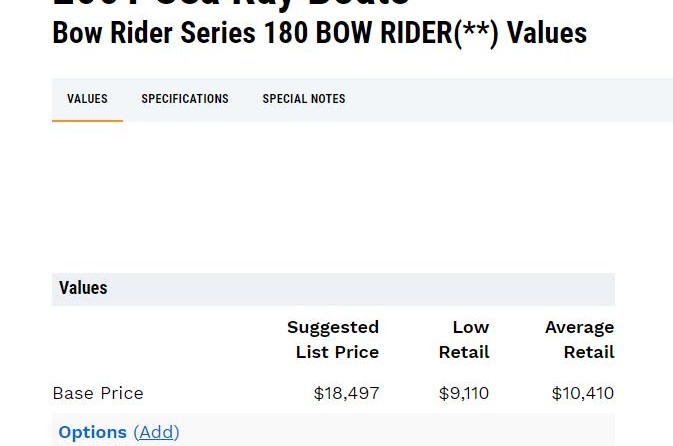
Task: Click the Average Retail column header
Action: (579, 339)
